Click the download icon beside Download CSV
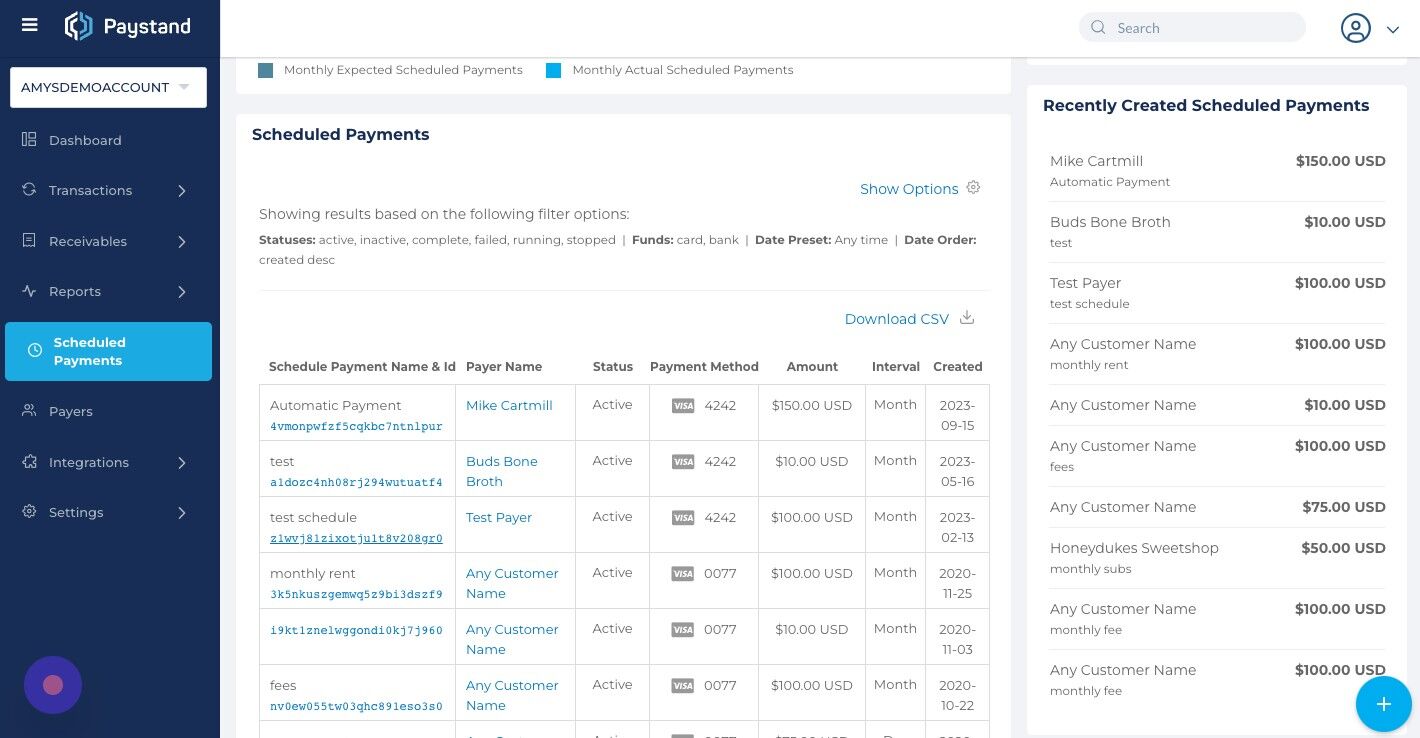Viewport: 1420px width, 738px height. [967, 317]
